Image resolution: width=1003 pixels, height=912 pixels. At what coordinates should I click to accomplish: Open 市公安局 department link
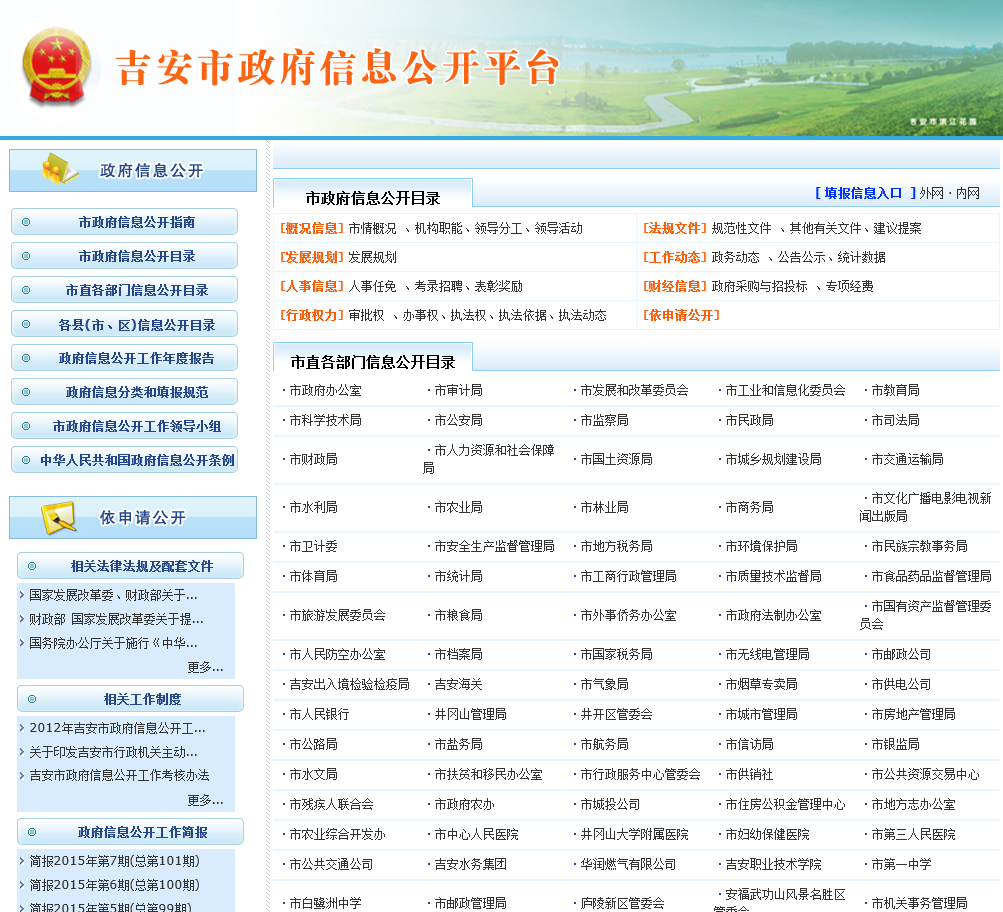pyautogui.click(x=459, y=420)
